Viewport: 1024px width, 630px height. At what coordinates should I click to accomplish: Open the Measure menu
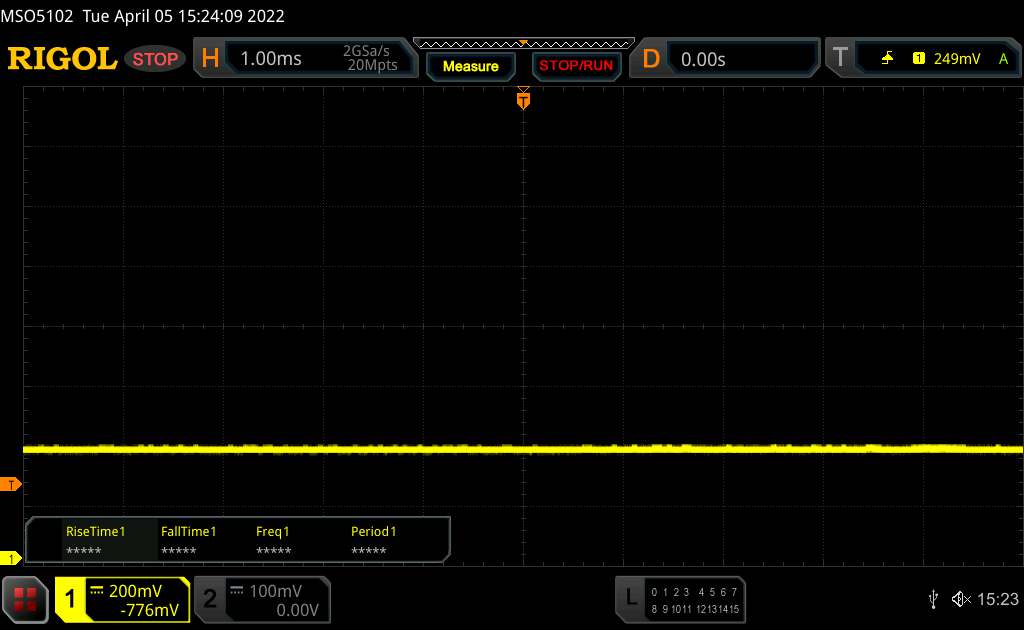click(x=470, y=66)
